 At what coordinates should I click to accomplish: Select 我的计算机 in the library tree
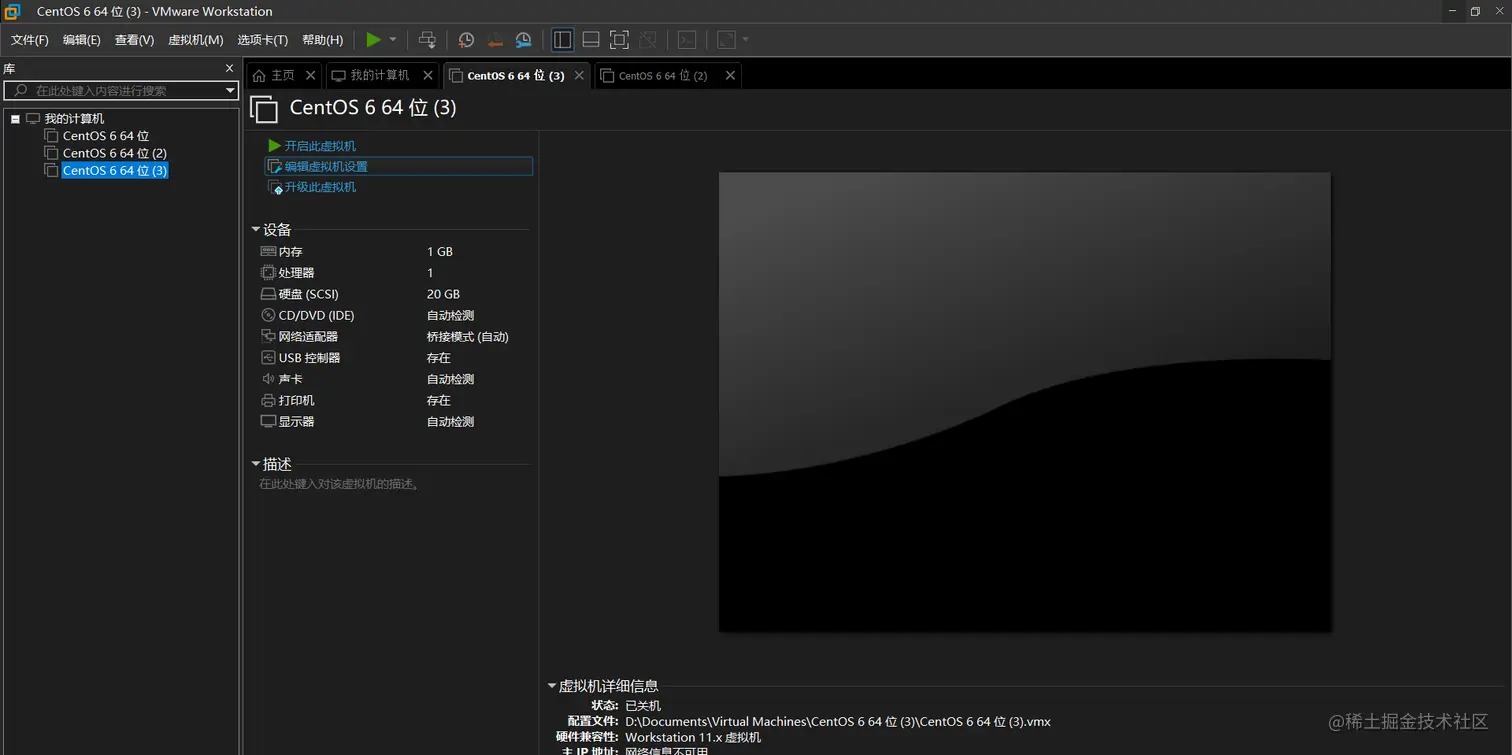[74, 118]
